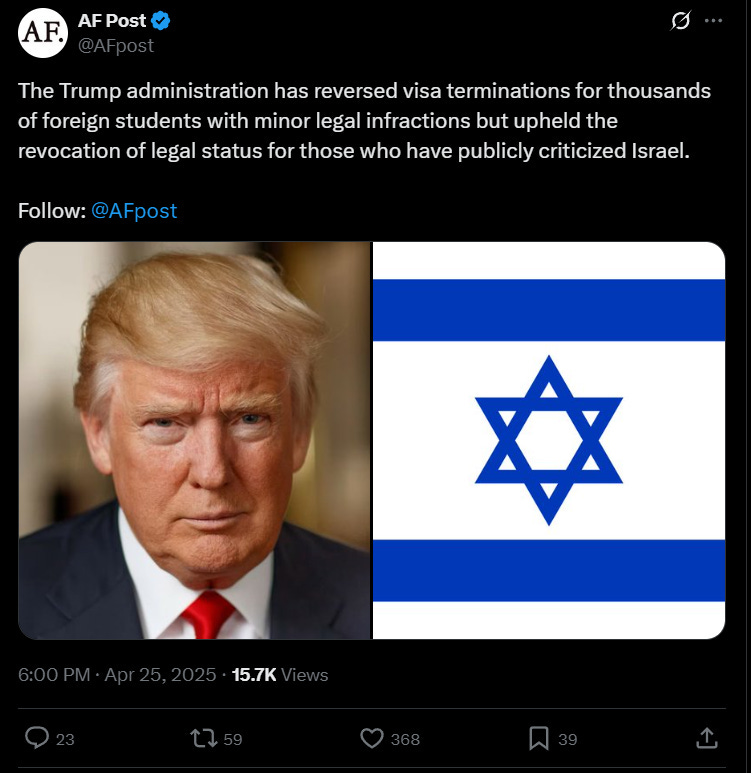751x773 pixels.
Task: Bookmark the post with the ribbon icon
Action: click(x=538, y=738)
